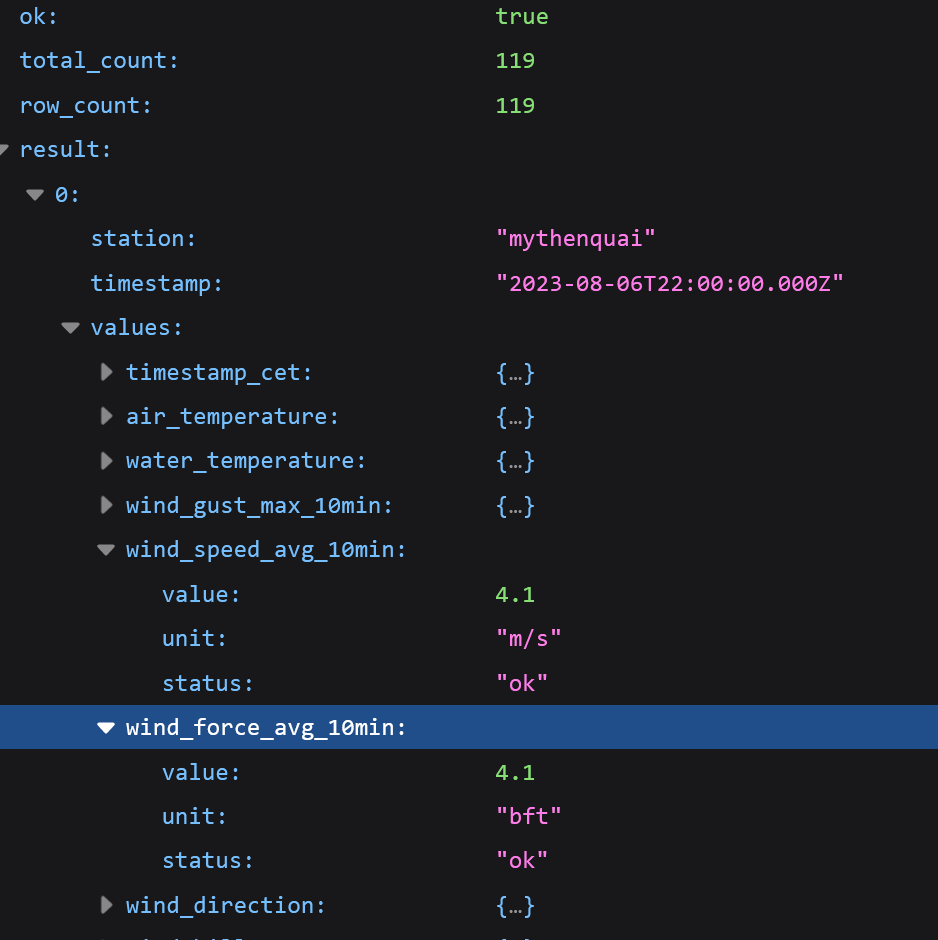Expand the wind_gust_max_10min object

(x=106, y=505)
